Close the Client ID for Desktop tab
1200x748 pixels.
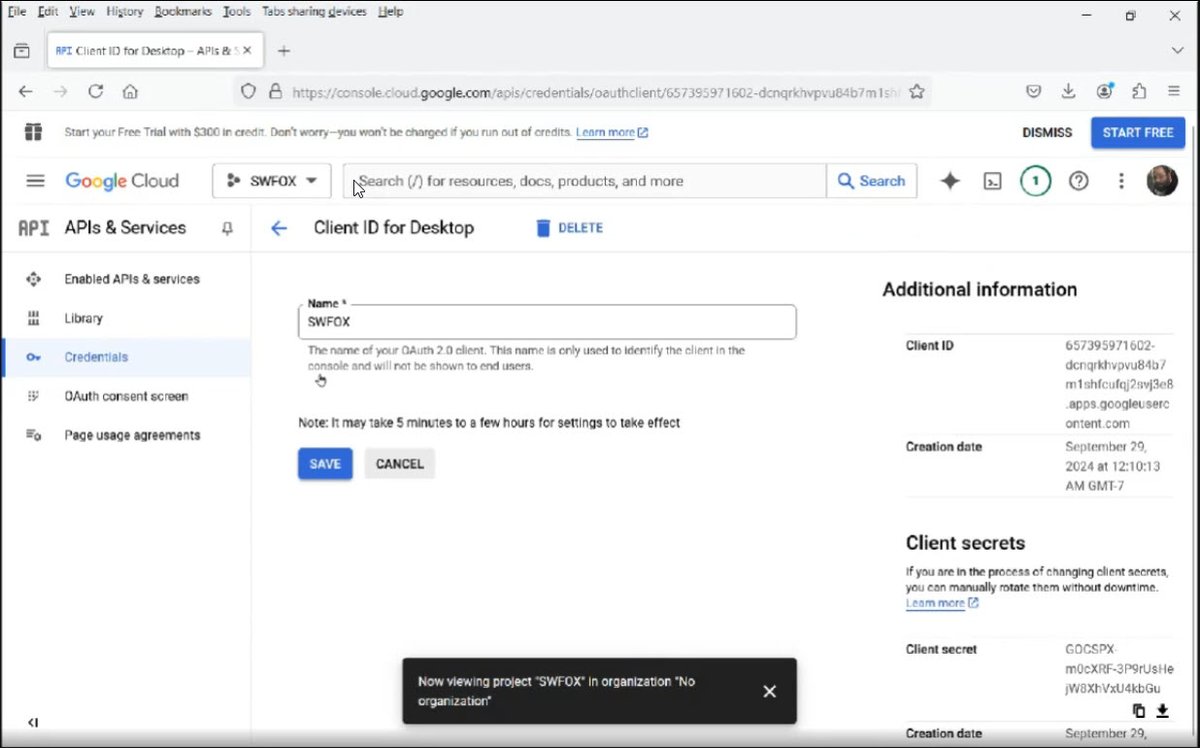click(x=248, y=50)
